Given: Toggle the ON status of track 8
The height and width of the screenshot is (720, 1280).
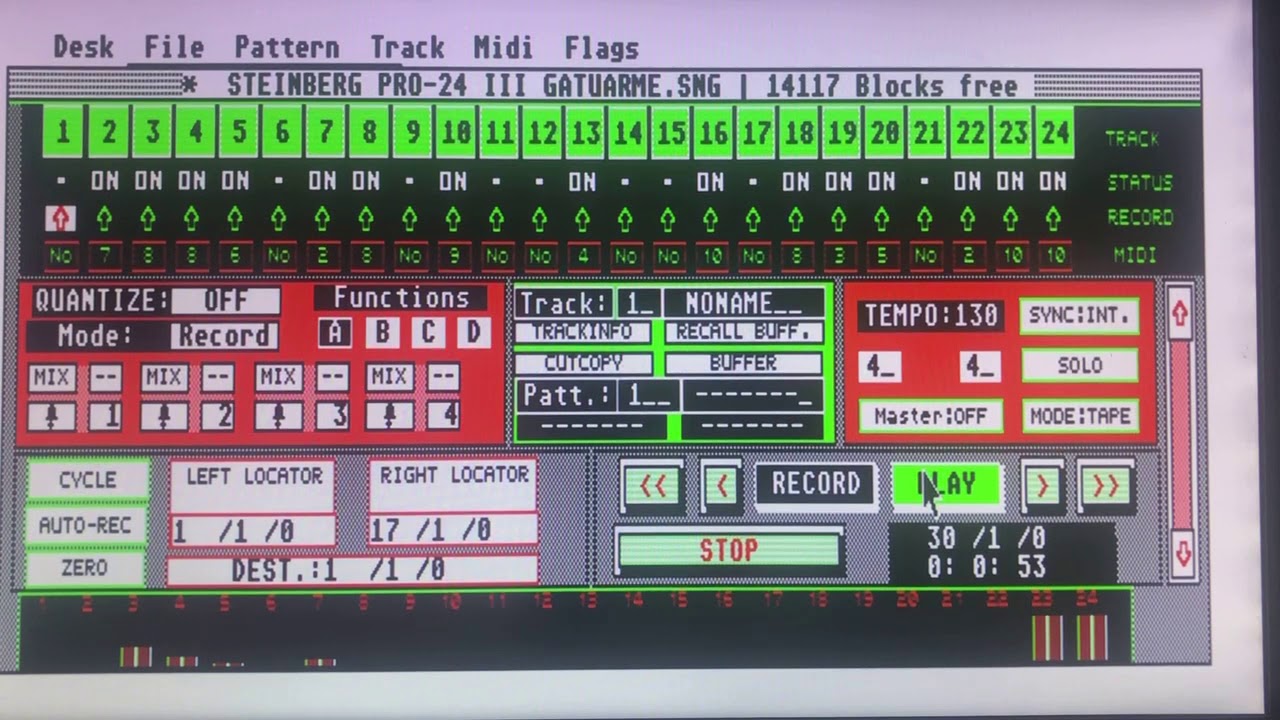Looking at the screenshot, I should click(x=366, y=181).
